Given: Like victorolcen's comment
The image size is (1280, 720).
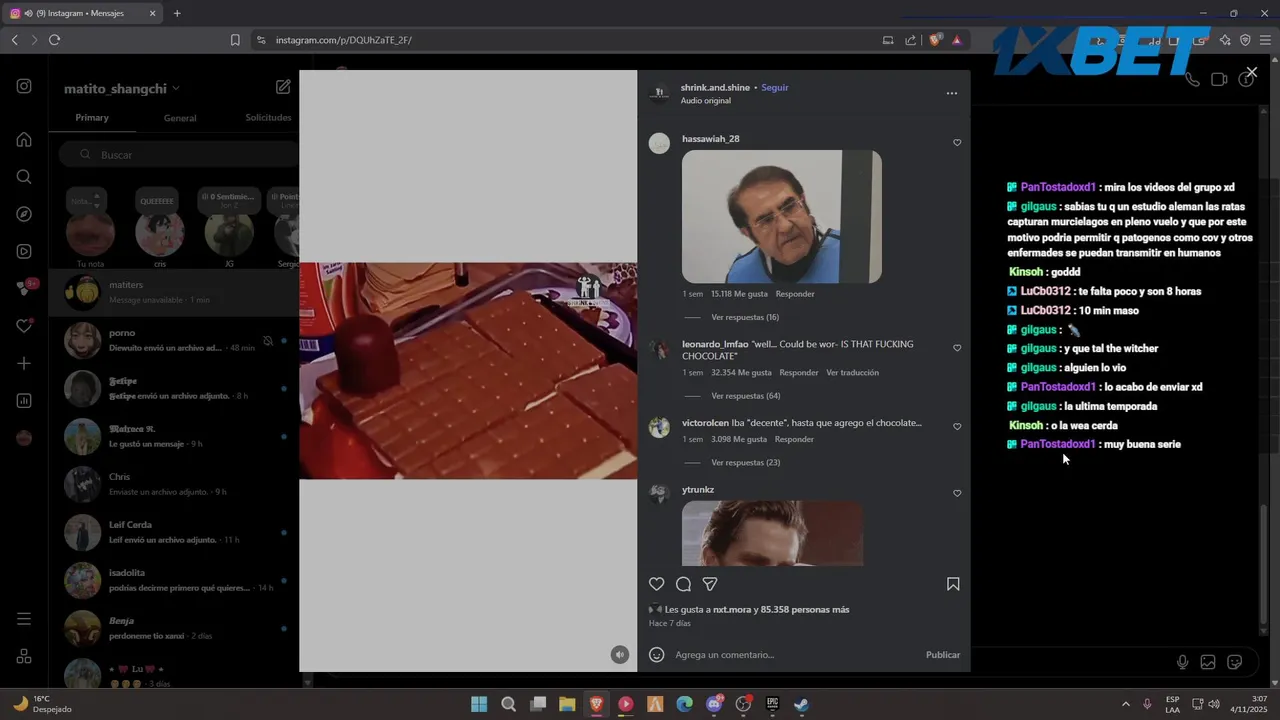Looking at the screenshot, I should 957,427.
